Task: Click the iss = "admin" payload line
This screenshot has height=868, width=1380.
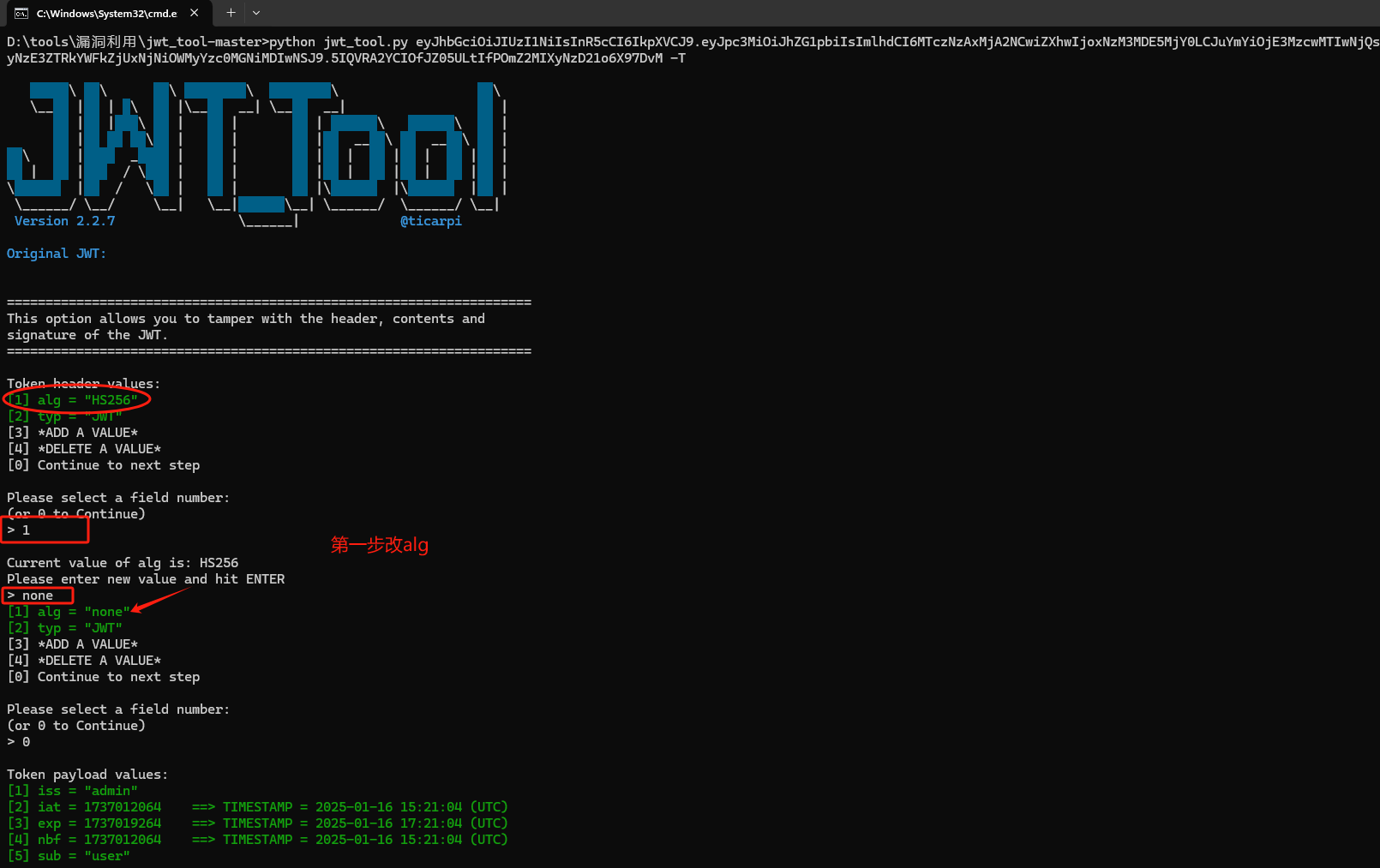Action: click(73, 791)
